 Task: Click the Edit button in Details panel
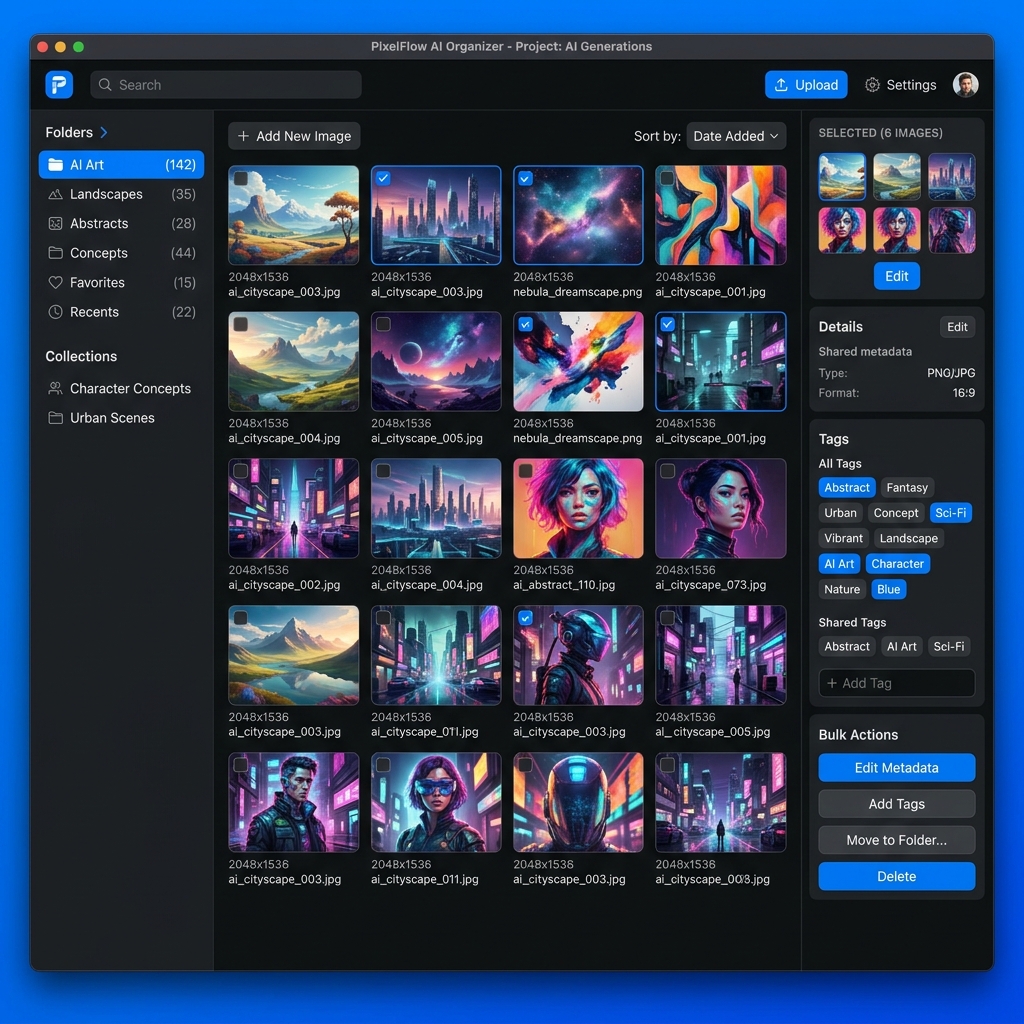click(957, 327)
